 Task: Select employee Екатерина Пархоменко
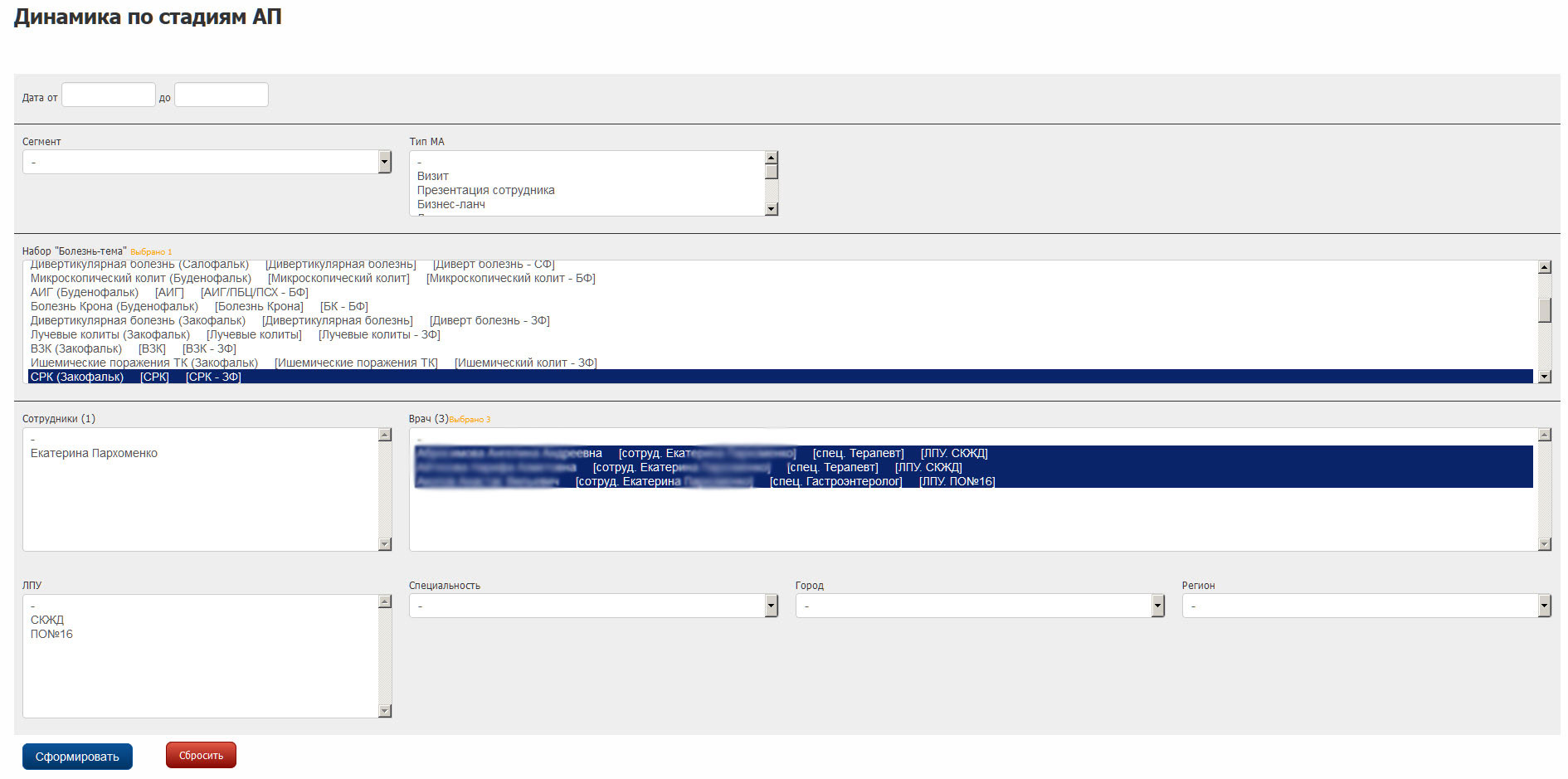pyautogui.click(x=94, y=453)
